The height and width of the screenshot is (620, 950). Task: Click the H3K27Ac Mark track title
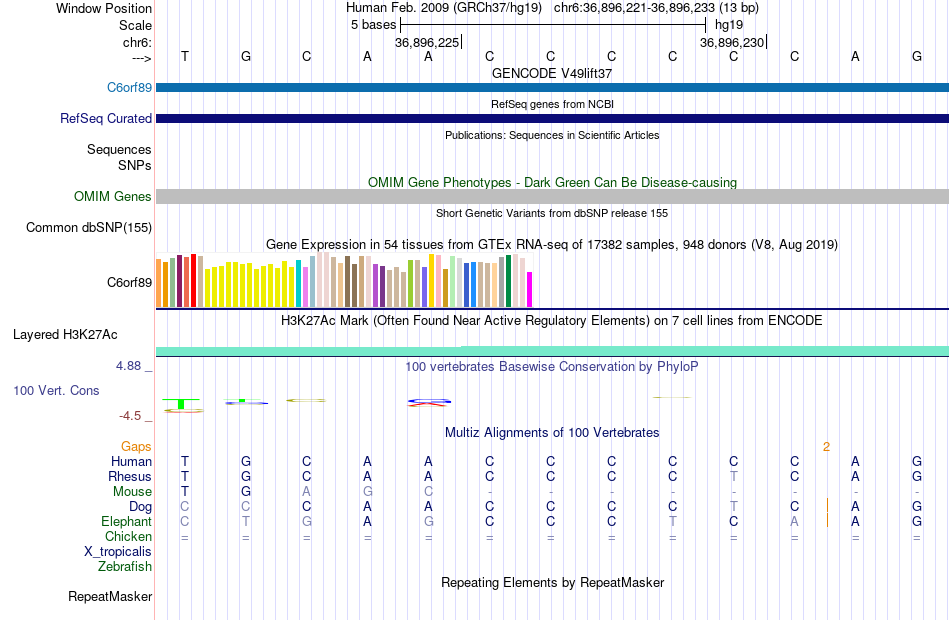coord(552,320)
